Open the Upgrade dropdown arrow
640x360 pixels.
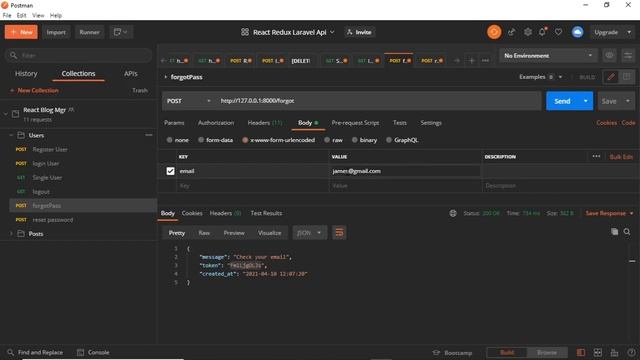[x=629, y=32]
